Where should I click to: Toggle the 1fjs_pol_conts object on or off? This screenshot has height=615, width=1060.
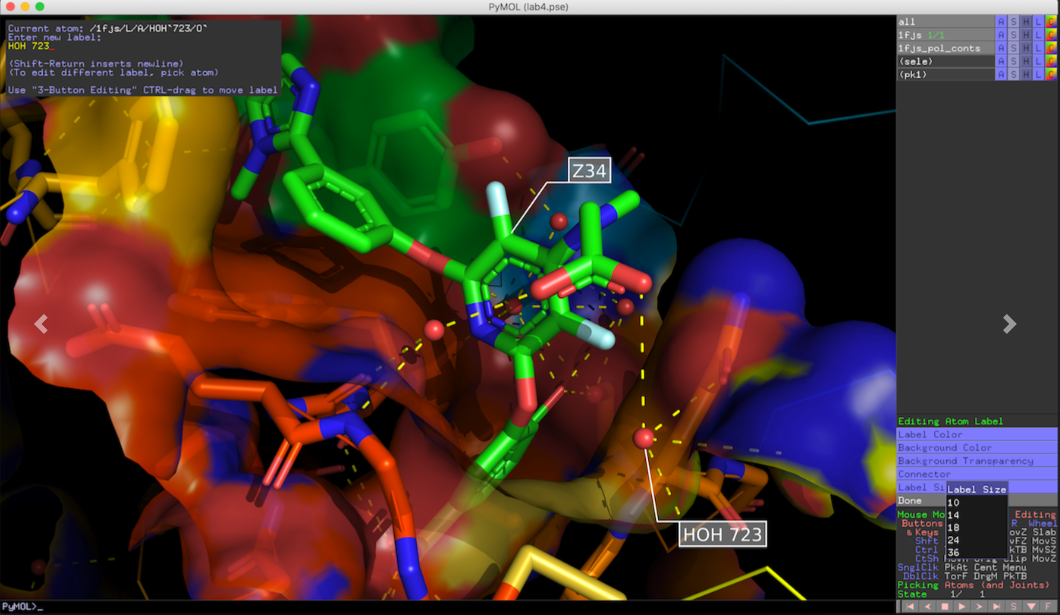point(946,48)
